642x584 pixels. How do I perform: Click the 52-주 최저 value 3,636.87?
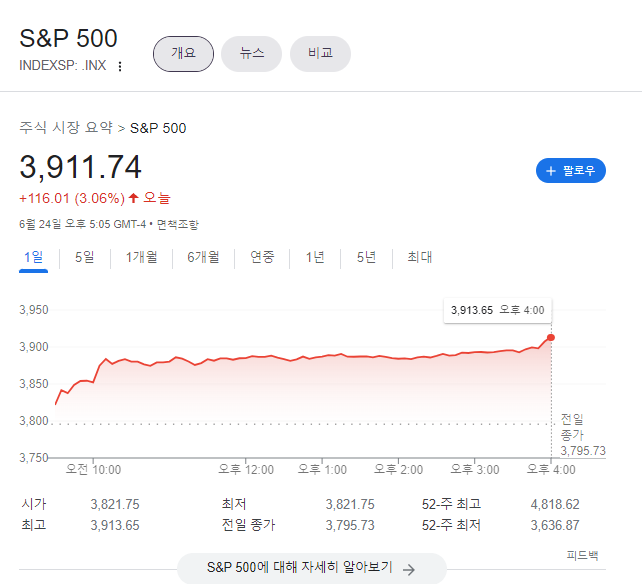[555, 525]
